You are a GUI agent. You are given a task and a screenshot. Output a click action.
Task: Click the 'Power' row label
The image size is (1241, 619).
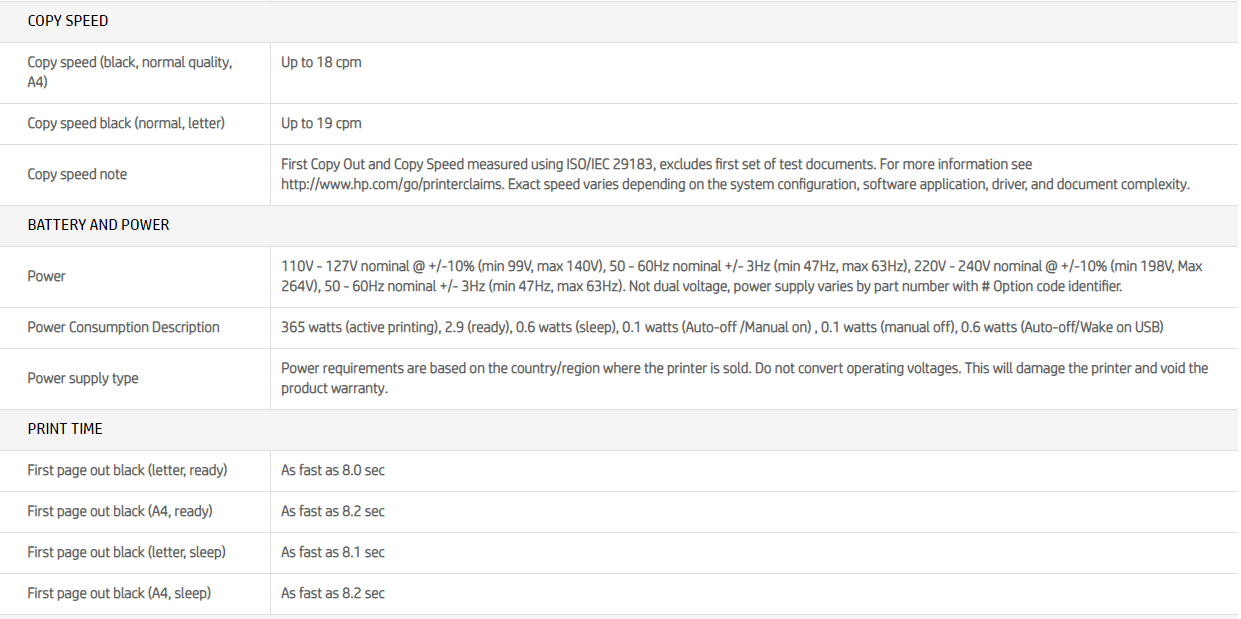coord(46,276)
